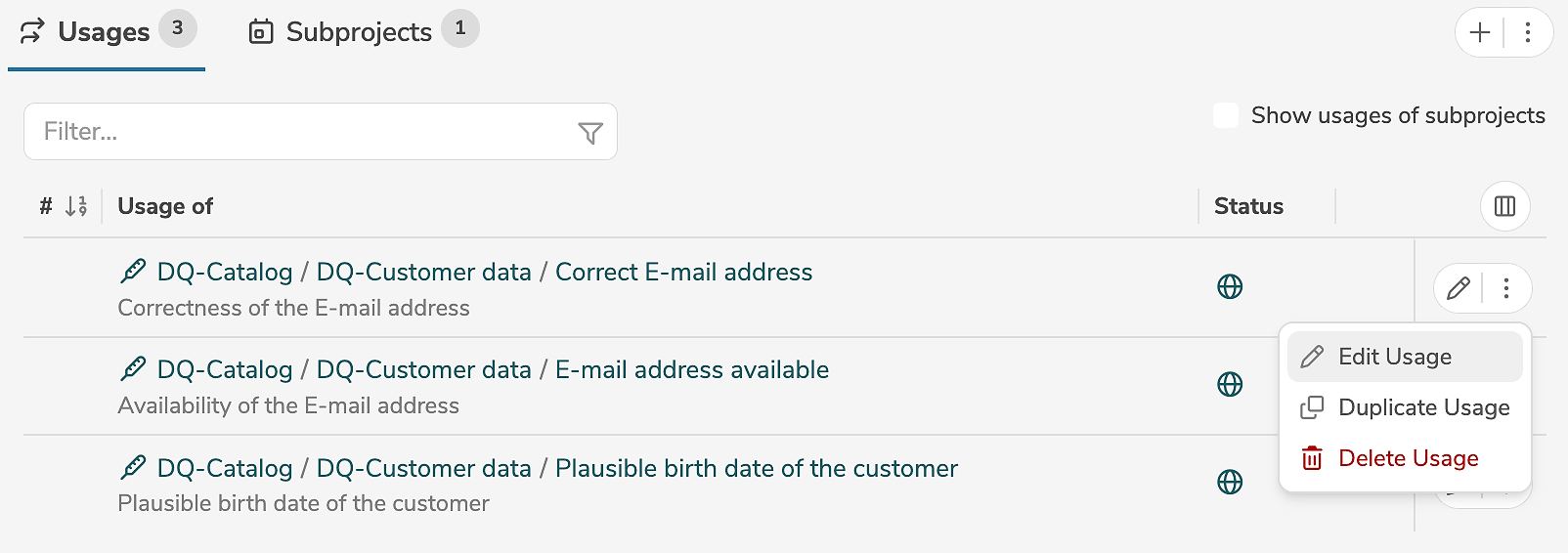Click pencil edit icon in first usage row
1568x553 pixels.
pyautogui.click(x=1459, y=288)
